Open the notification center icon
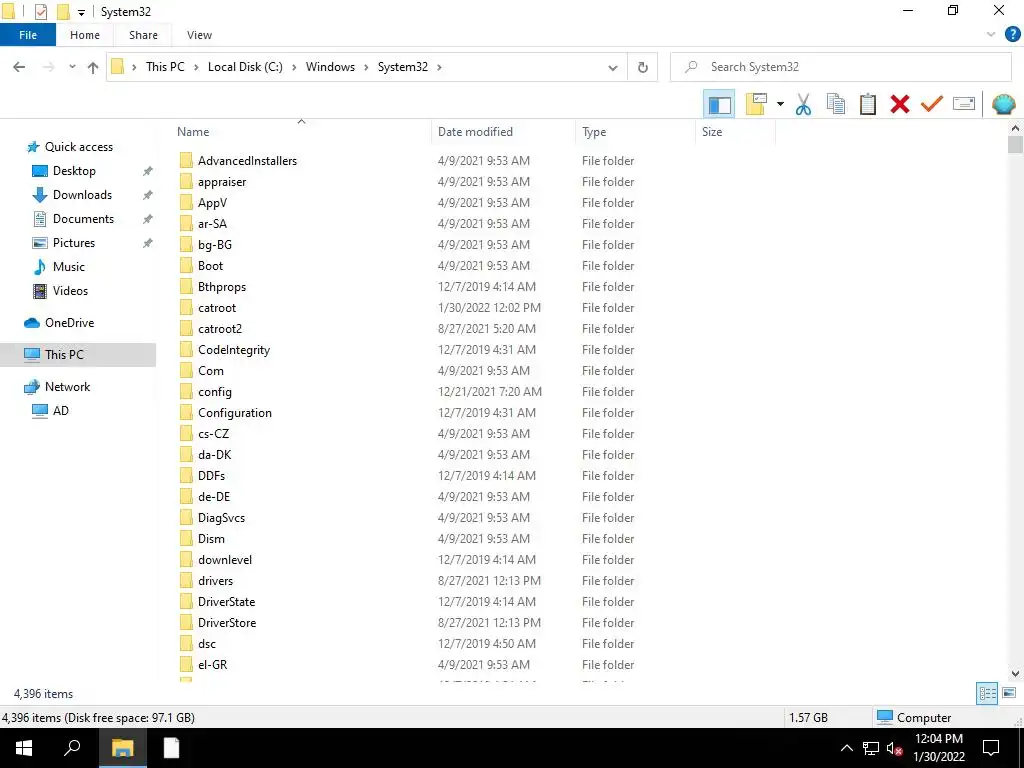 pos(991,748)
